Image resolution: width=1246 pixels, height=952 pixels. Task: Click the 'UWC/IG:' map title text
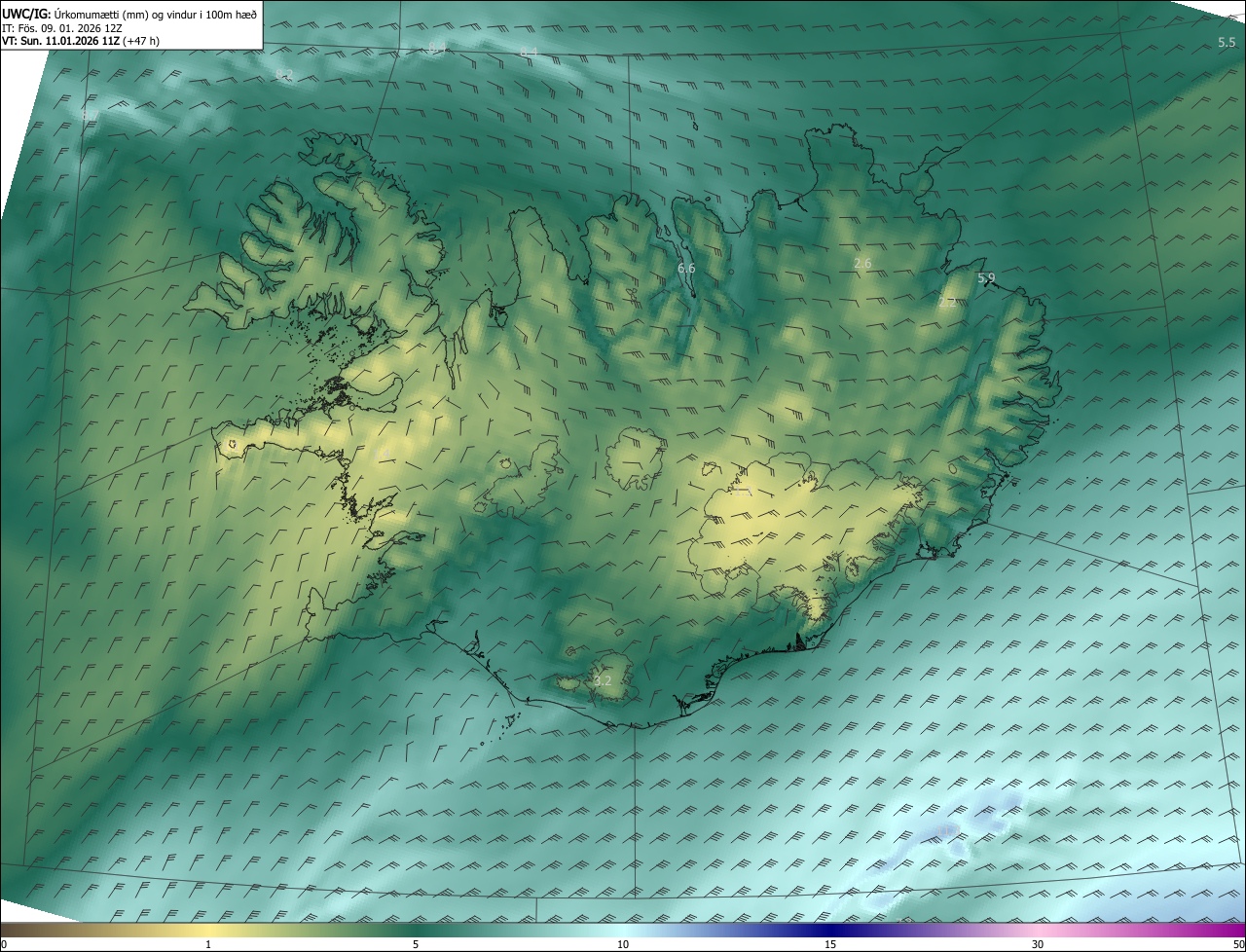pos(27,14)
